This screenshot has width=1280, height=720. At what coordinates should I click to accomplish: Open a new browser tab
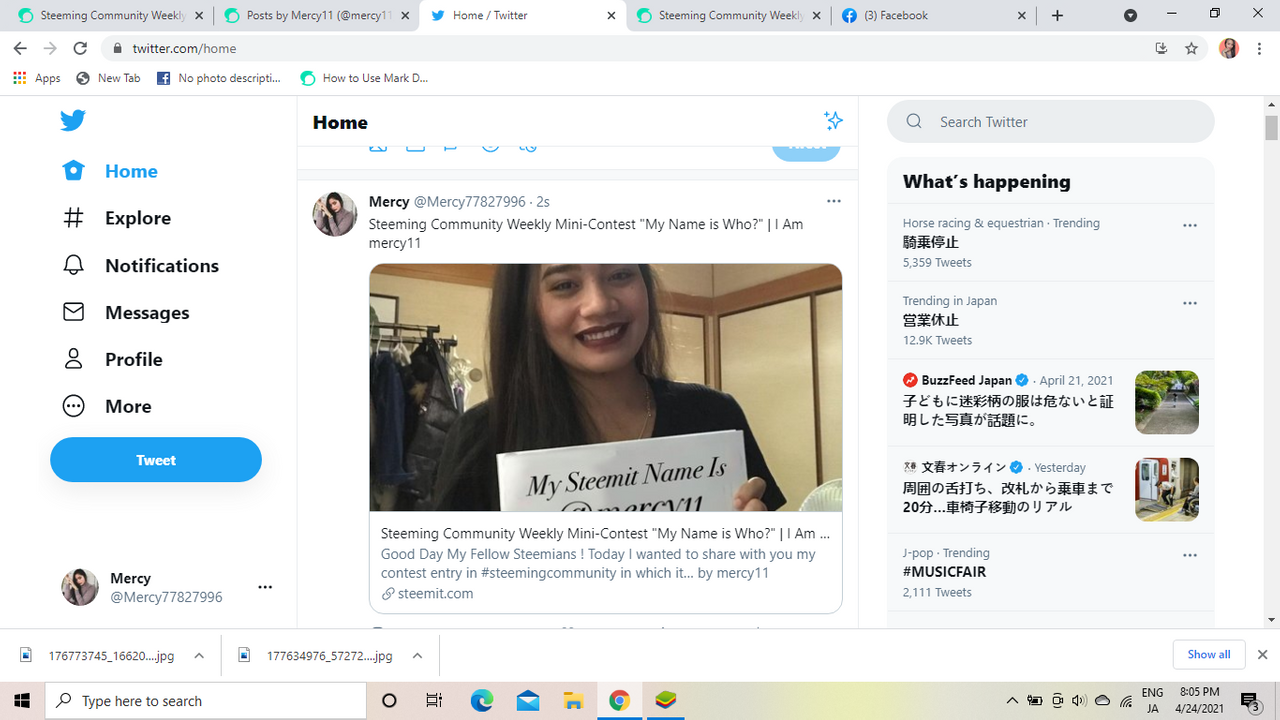1057,15
